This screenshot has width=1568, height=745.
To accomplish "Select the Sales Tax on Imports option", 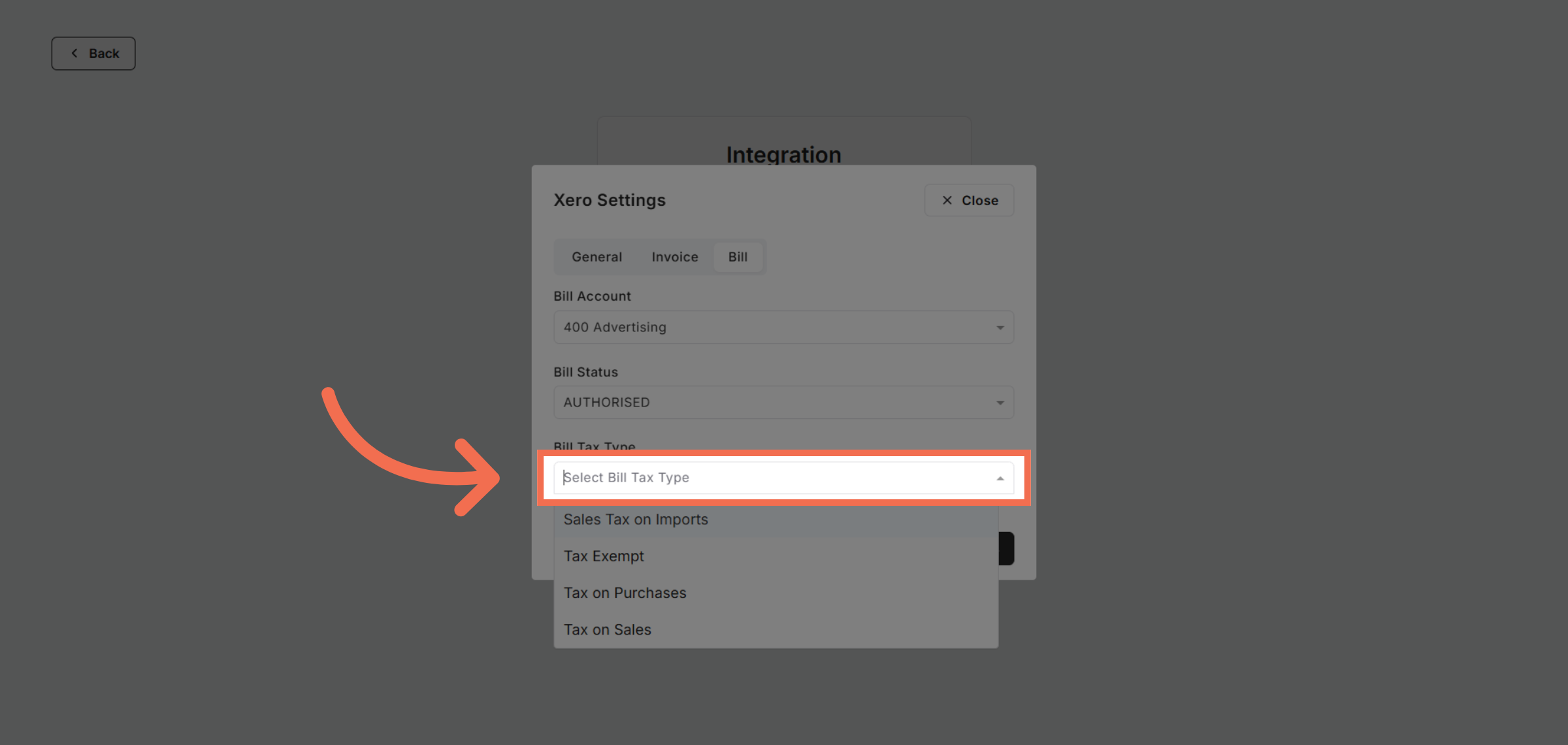I will click(x=636, y=519).
